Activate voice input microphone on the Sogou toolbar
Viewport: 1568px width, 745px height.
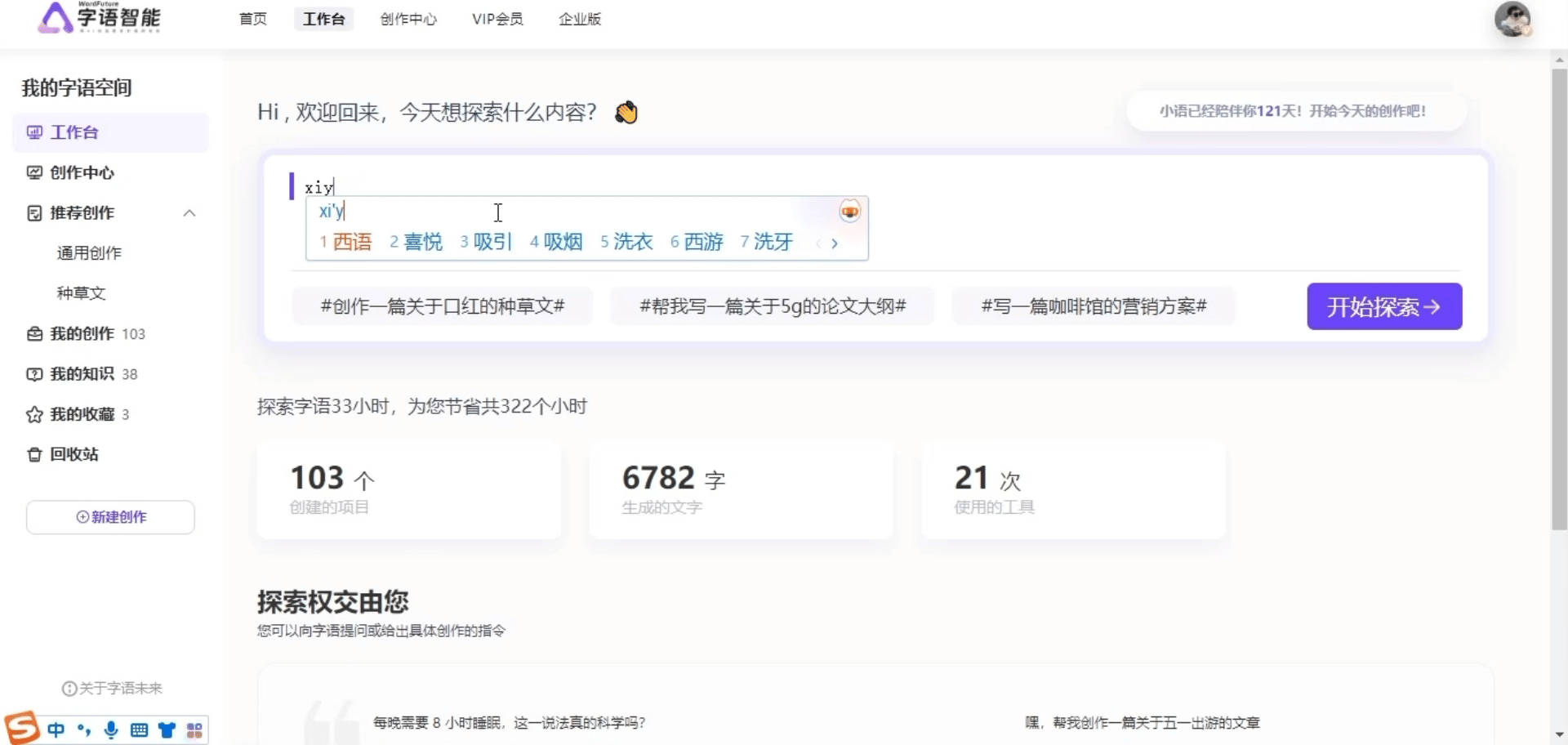[110, 729]
